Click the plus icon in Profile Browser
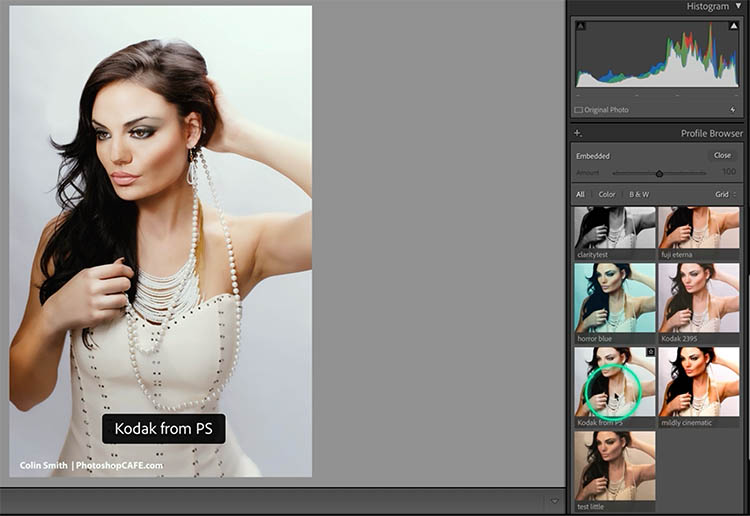 click(578, 133)
